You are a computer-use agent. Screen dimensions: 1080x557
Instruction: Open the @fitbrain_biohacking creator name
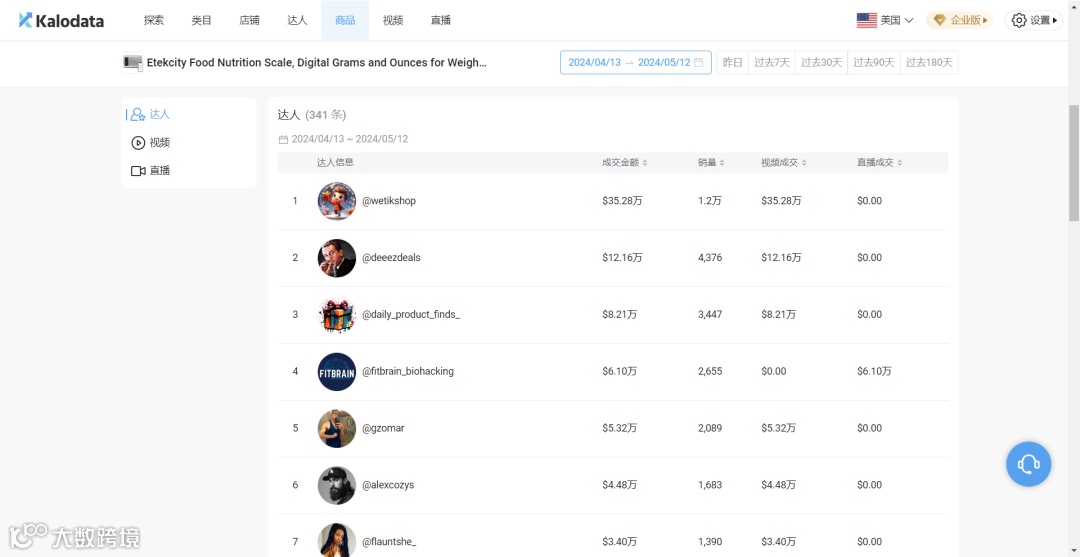point(408,371)
